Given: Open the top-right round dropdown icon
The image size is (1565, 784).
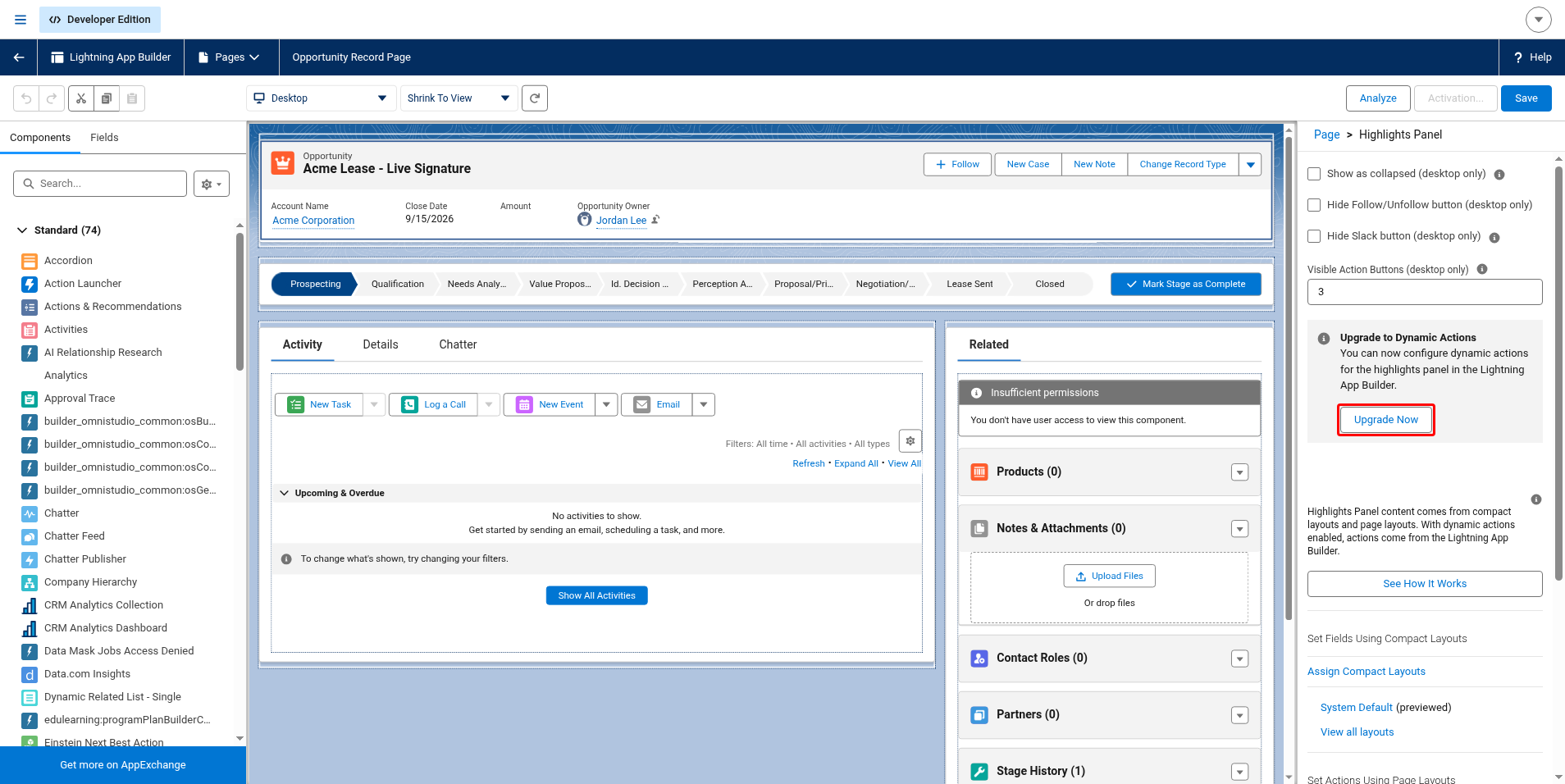Looking at the screenshot, I should (x=1539, y=19).
